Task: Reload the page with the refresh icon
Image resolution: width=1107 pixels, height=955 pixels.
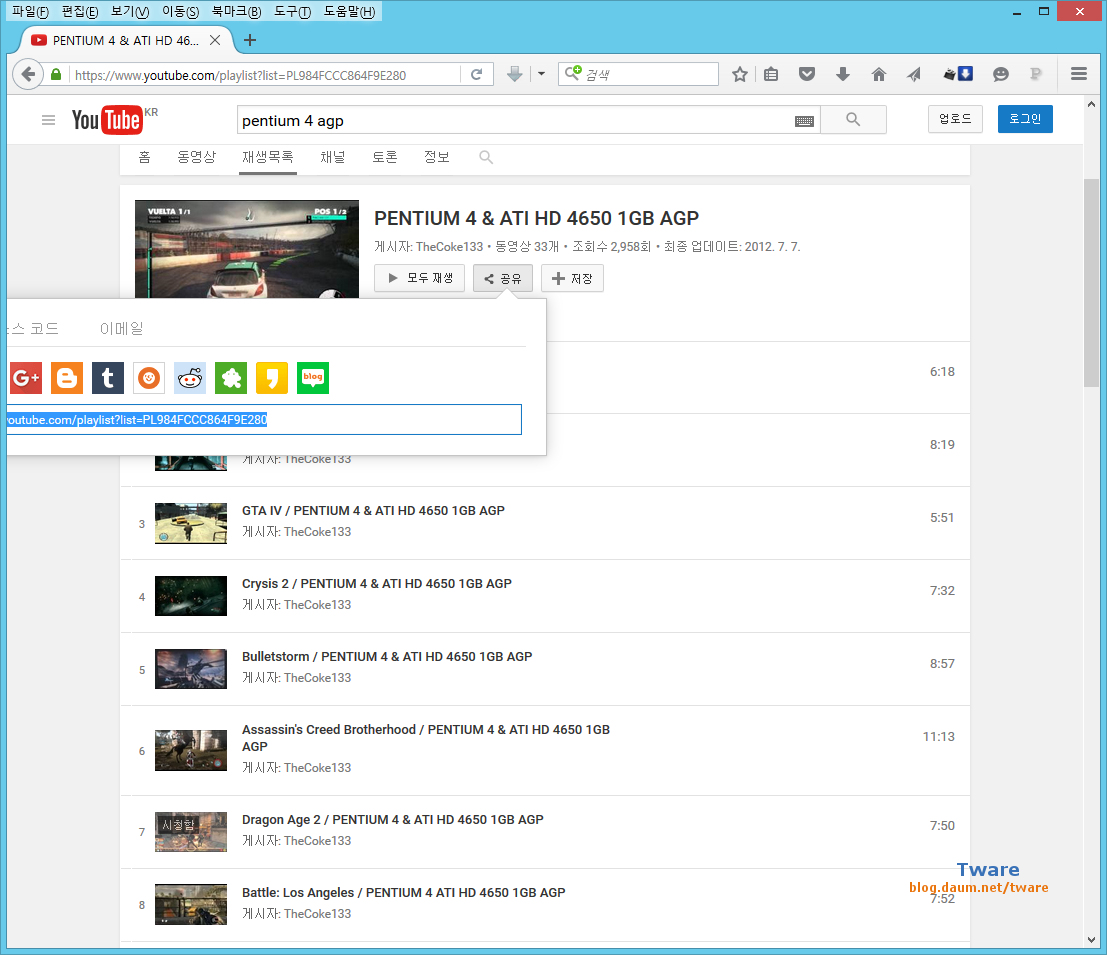Action: pyautogui.click(x=477, y=74)
